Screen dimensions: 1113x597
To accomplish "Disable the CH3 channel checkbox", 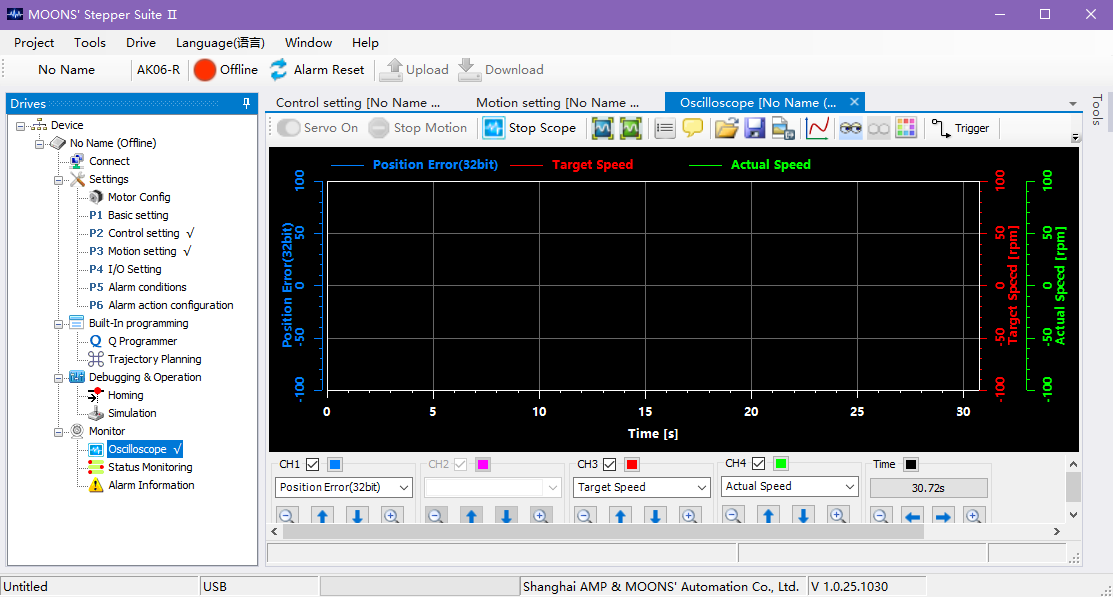I will 610,465.
